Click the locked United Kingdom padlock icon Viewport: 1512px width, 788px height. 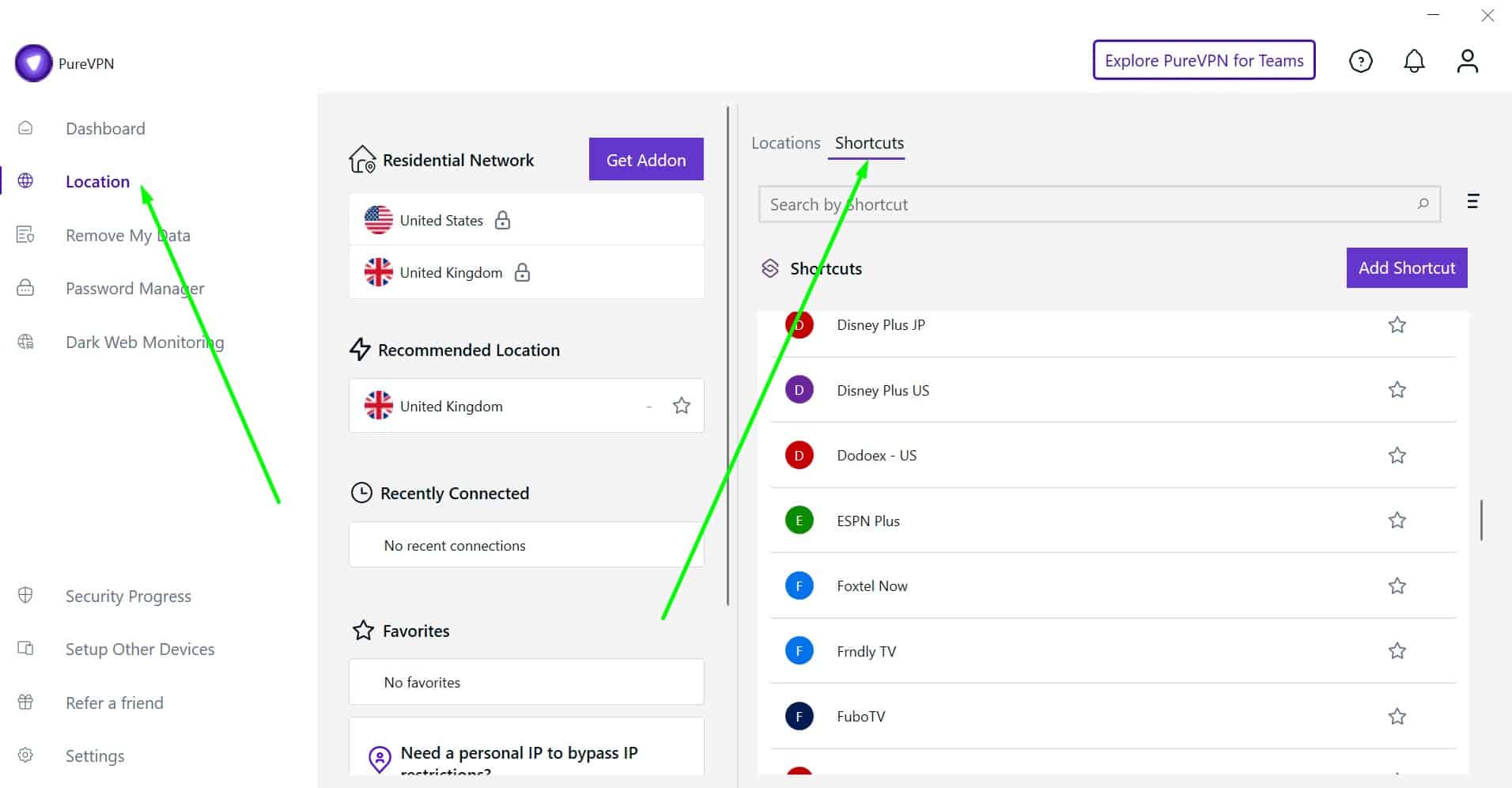(x=522, y=272)
